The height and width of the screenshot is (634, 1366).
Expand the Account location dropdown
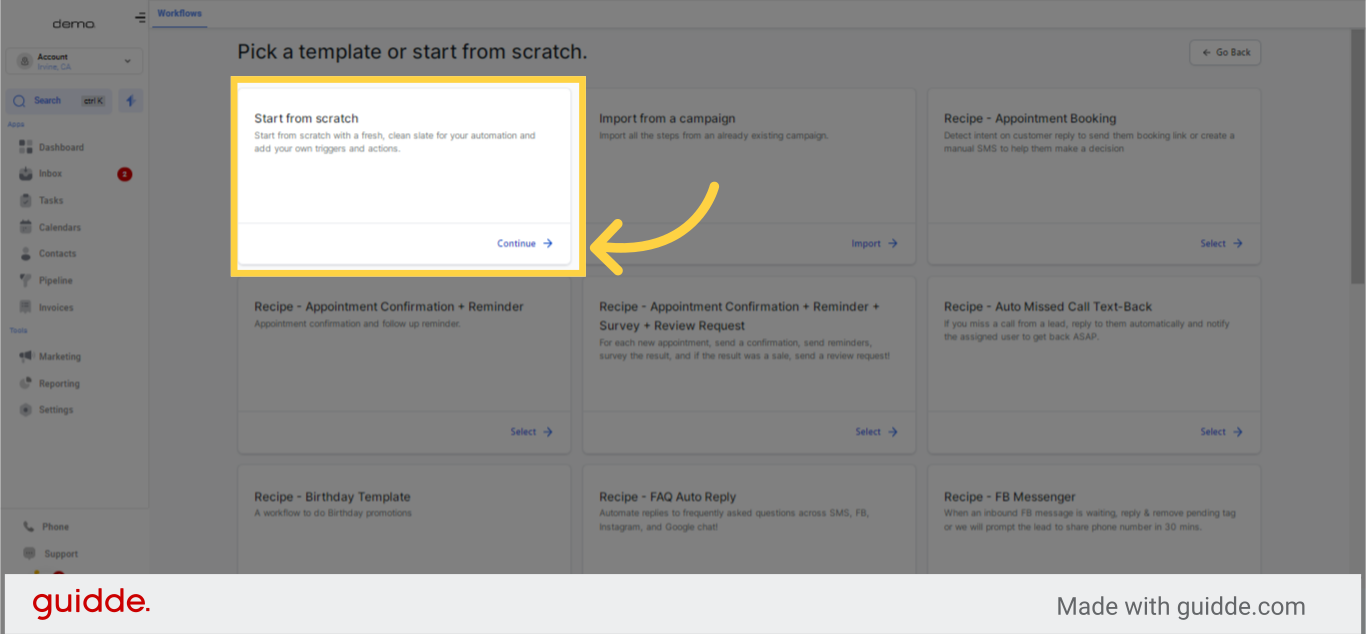[127, 61]
